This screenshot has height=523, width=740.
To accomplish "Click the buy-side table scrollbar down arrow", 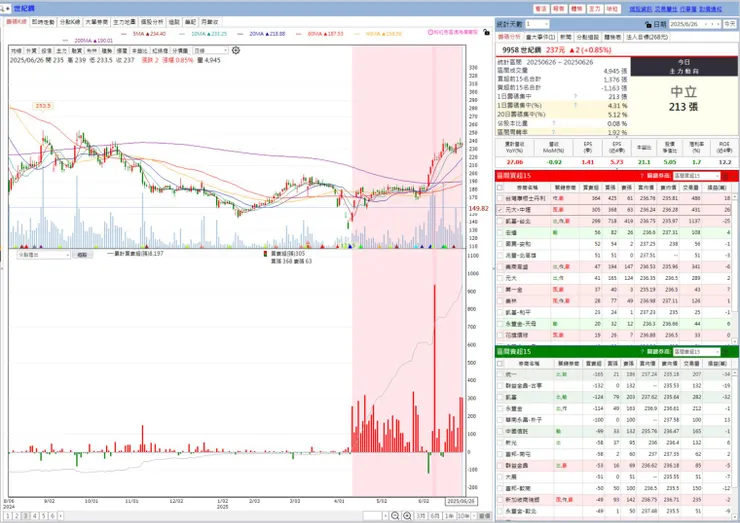I will [x=734, y=340].
